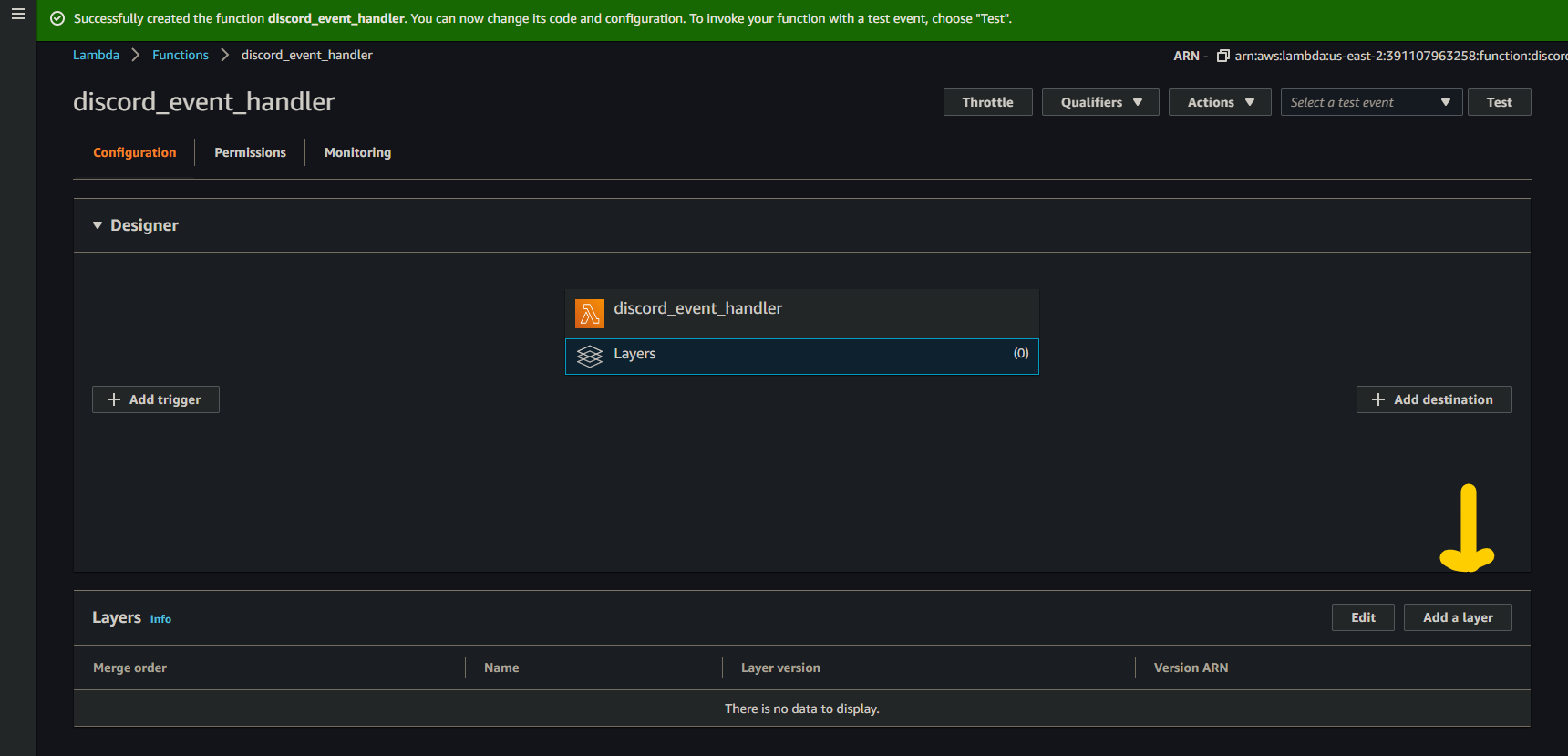Click the Layers section heading
The image size is (1568, 756).
tap(117, 617)
